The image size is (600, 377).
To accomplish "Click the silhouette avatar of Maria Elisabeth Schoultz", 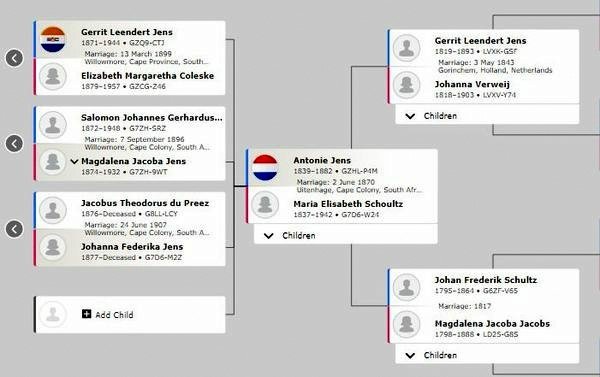I will [x=265, y=204].
